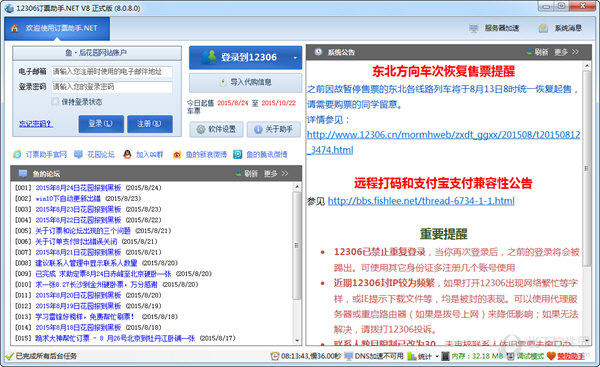Click the 鱼的论坛 panel header icon
The height and width of the screenshot is (367, 600).
(23, 173)
